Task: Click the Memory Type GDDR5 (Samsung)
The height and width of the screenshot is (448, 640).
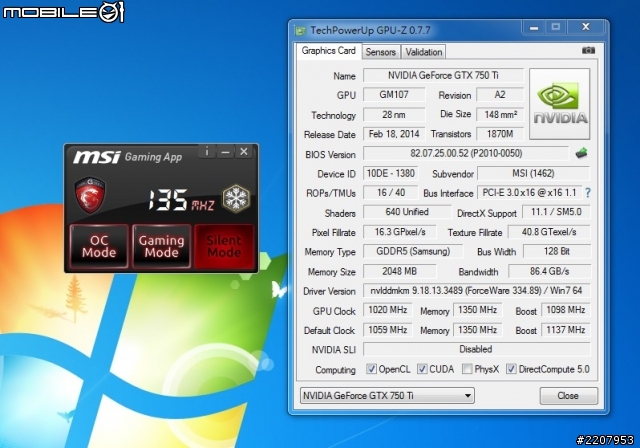Action: pyautogui.click(x=413, y=251)
